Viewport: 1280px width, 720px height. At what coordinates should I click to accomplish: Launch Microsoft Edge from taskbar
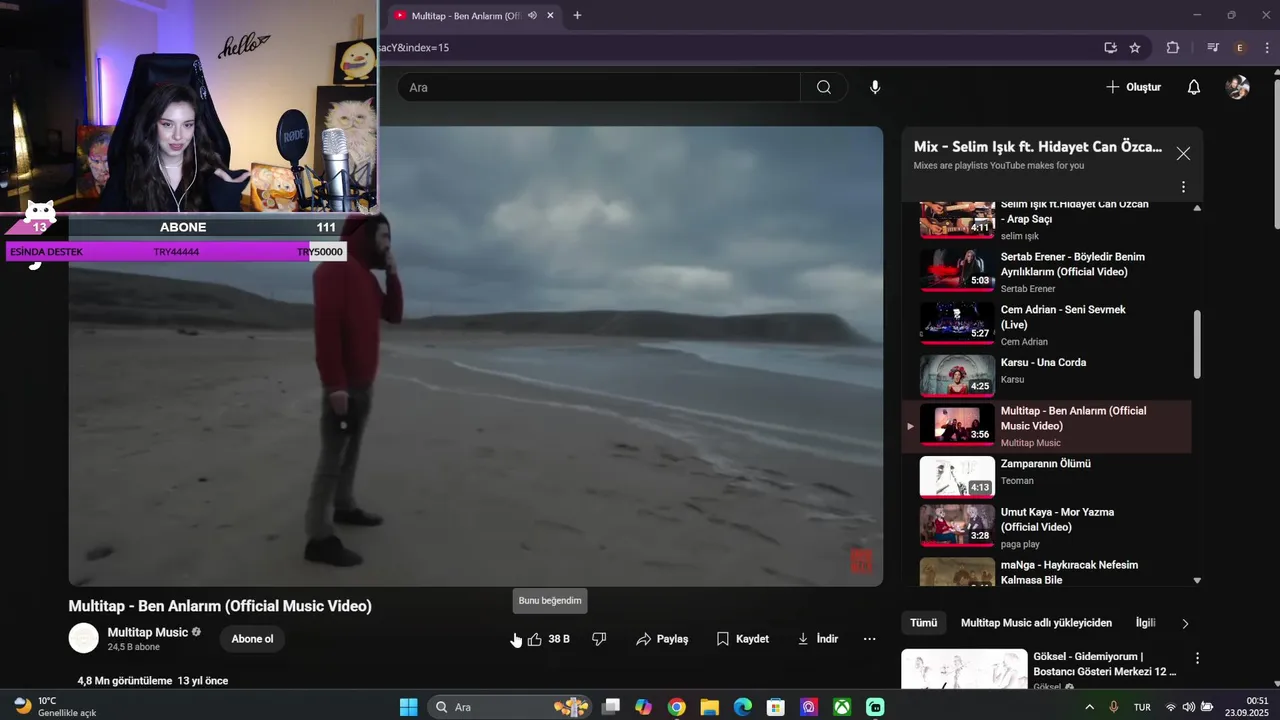(x=742, y=707)
